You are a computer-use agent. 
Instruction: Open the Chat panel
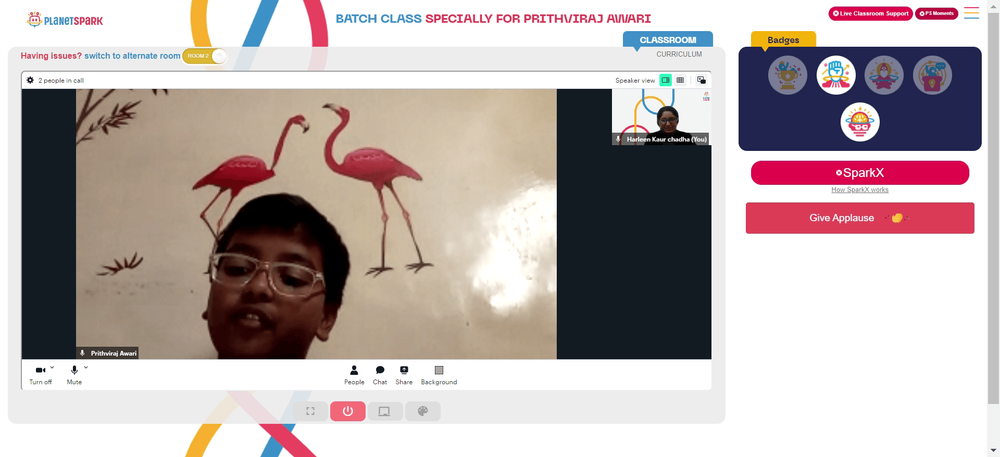(x=379, y=375)
